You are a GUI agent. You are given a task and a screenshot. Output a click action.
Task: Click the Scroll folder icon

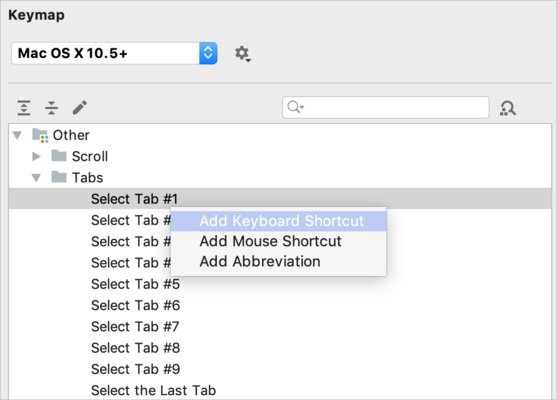[x=59, y=156]
